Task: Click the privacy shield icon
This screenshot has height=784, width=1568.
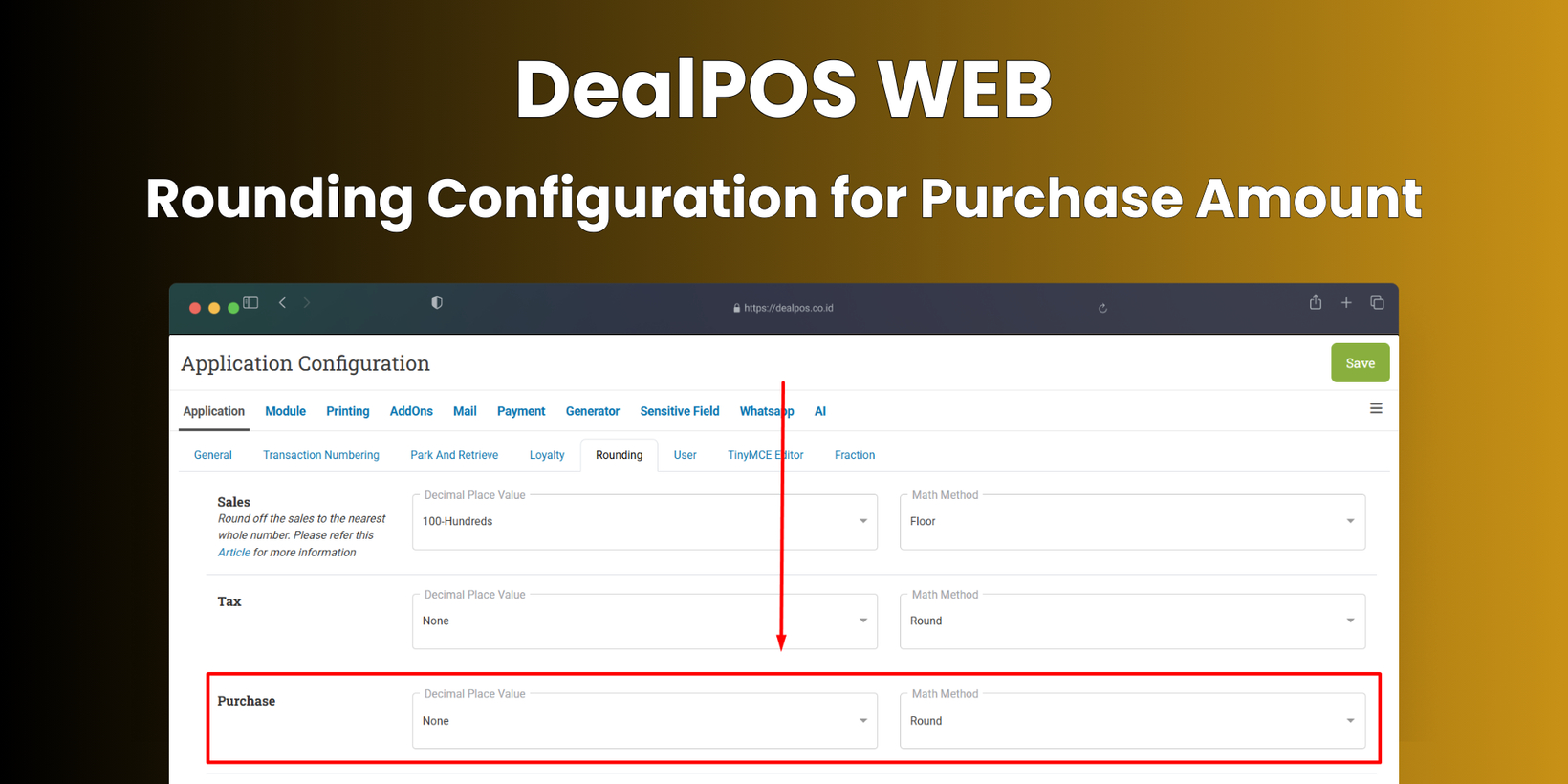Action: point(437,303)
